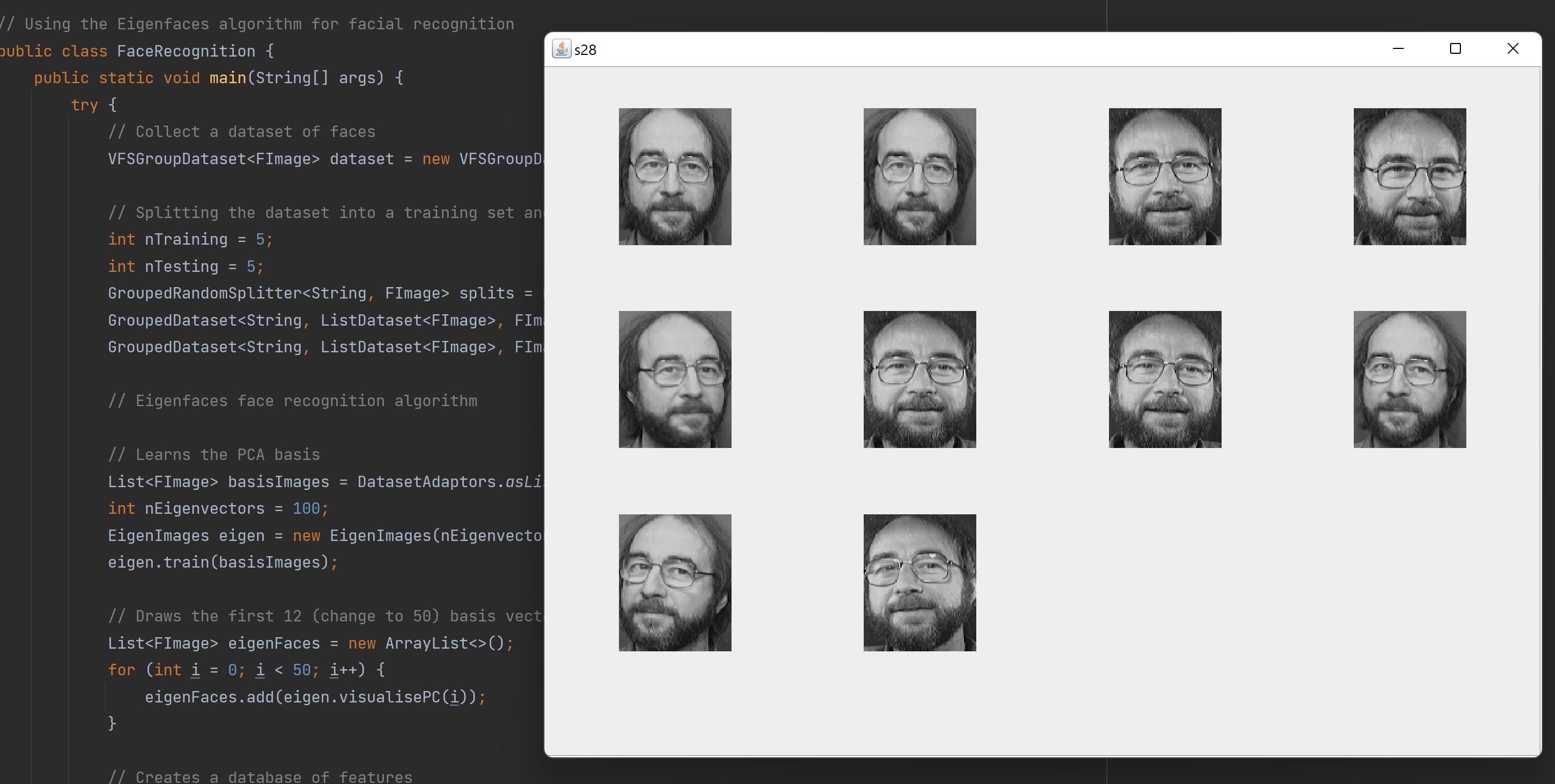Click the nTraining variable declaration
This screenshot has width=1555, height=784.
click(x=186, y=240)
